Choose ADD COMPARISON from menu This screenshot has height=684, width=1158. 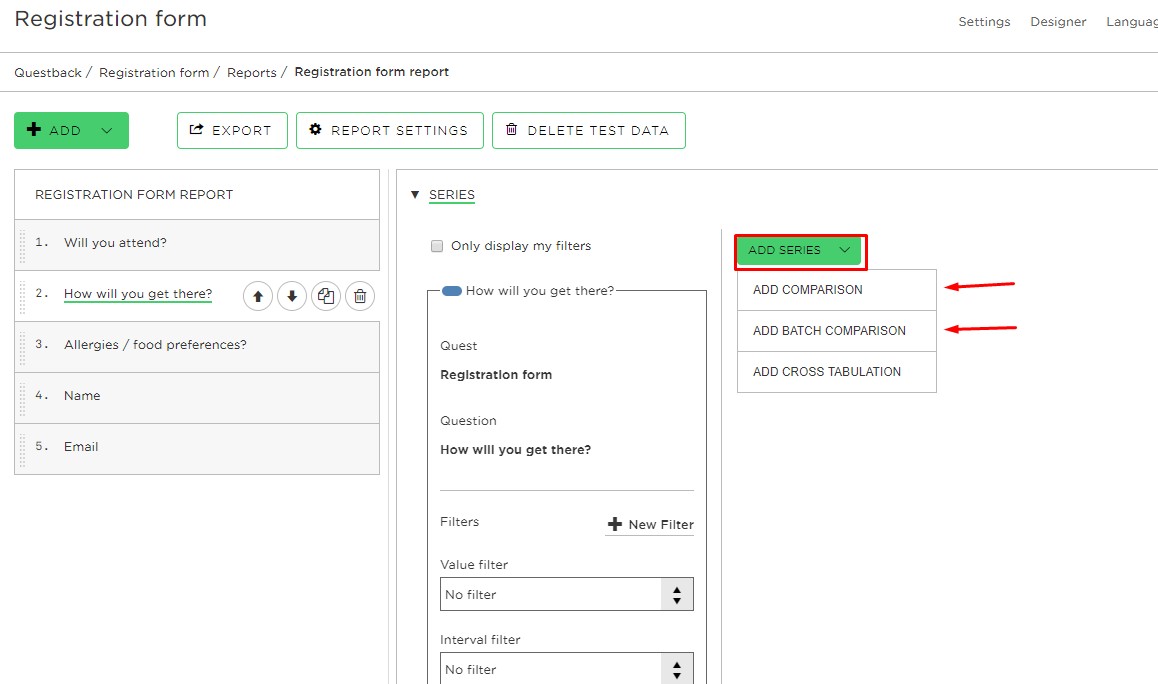[837, 290]
